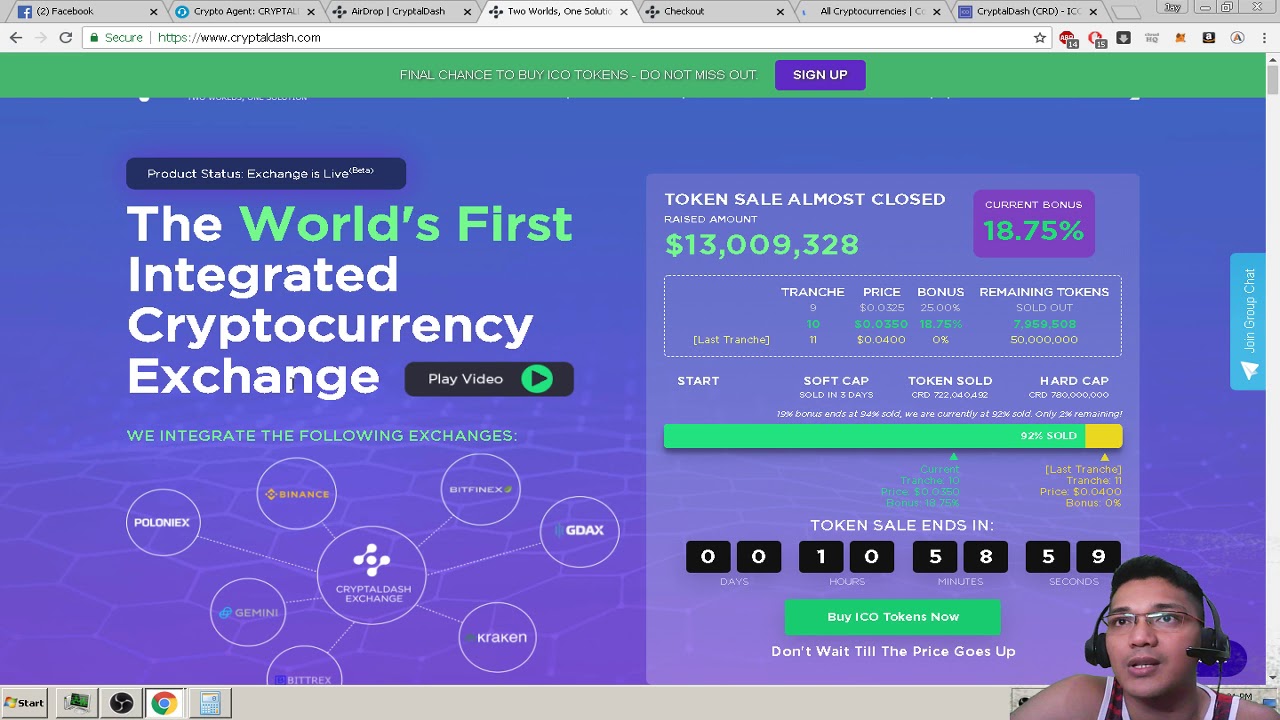Screen dimensions: 1280x720
Task: Select the Poloniex exchange bubble
Action: (x=162, y=522)
